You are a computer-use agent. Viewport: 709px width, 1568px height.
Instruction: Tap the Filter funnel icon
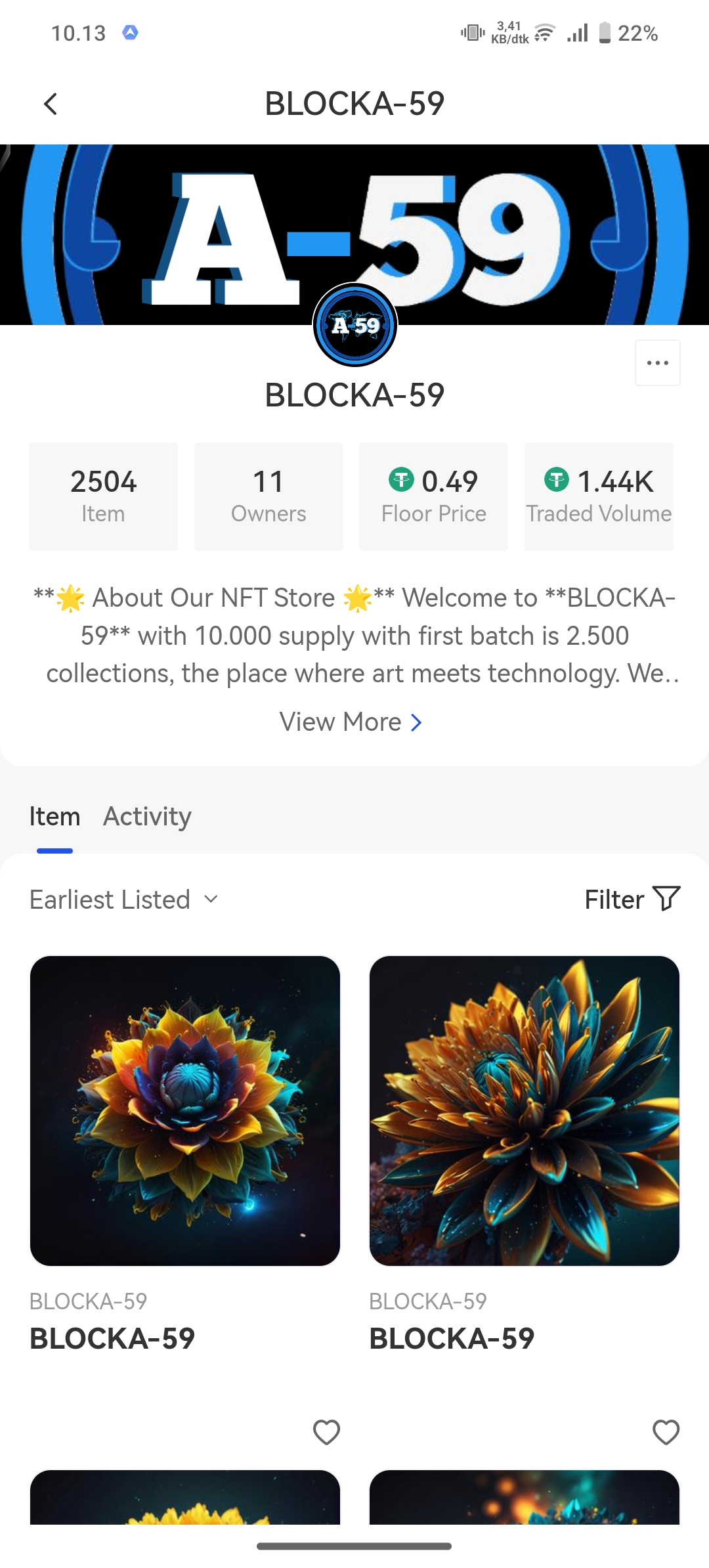[666, 899]
